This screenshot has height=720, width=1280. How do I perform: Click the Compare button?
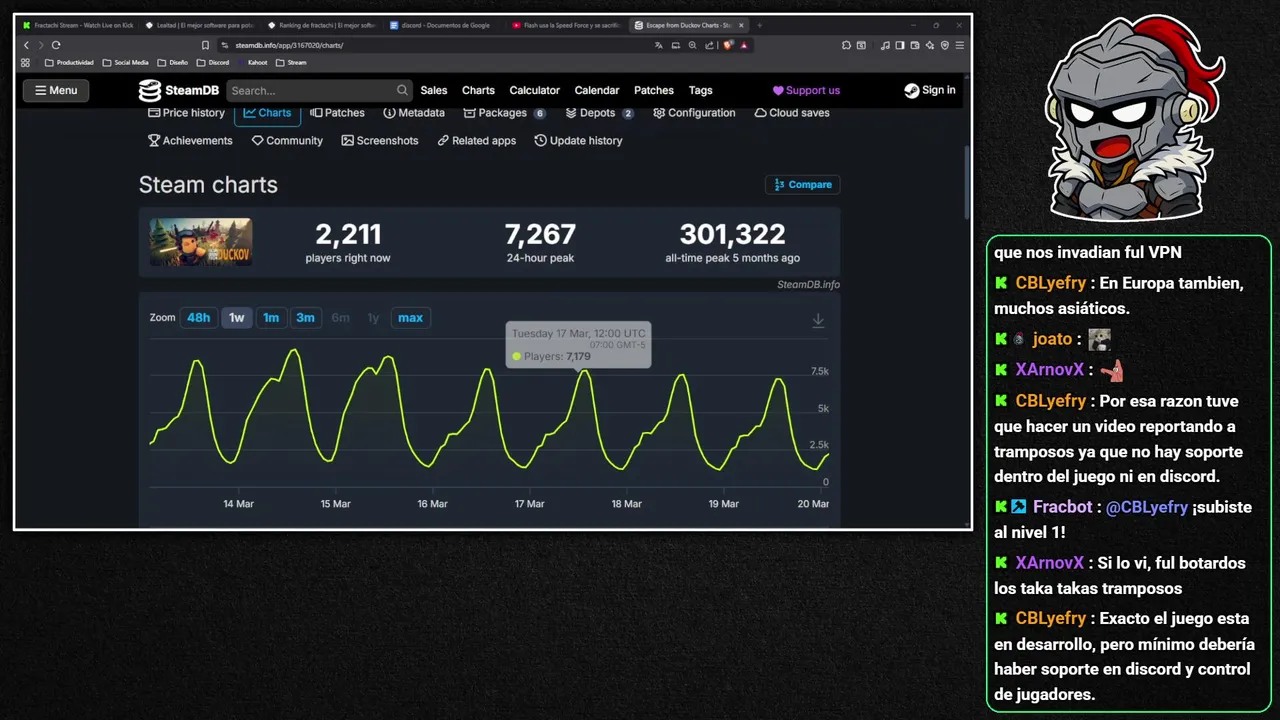point(802,185)
